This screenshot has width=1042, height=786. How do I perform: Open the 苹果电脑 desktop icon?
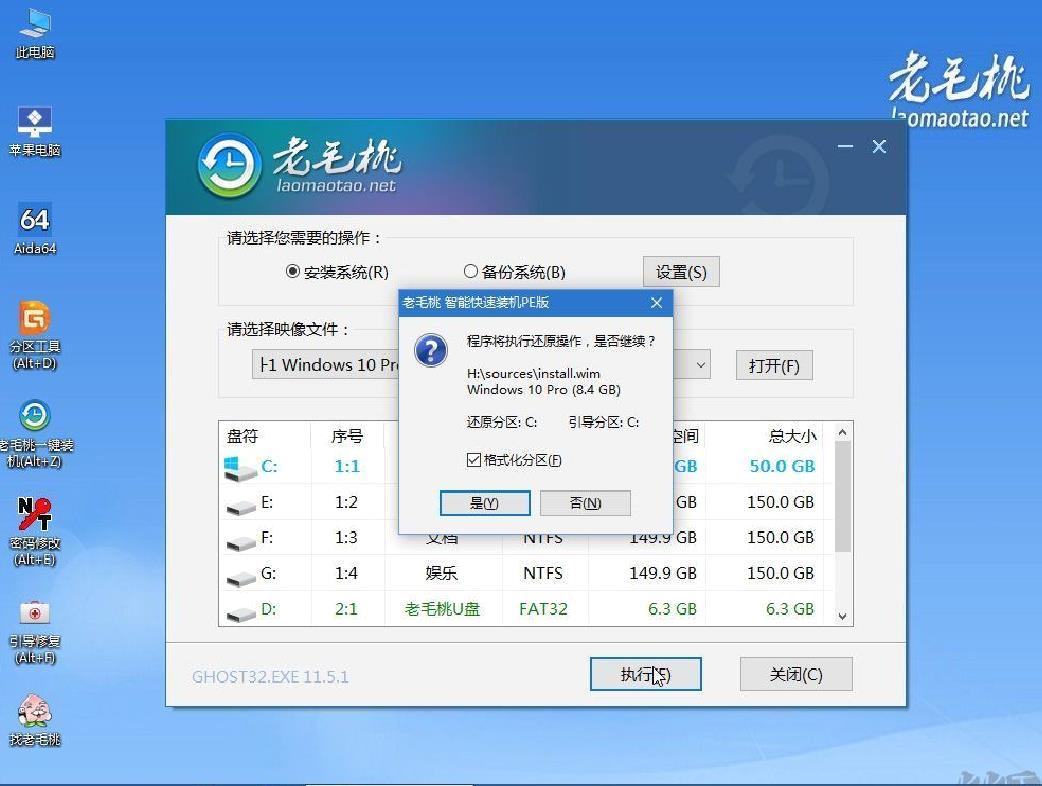point(35,132)
